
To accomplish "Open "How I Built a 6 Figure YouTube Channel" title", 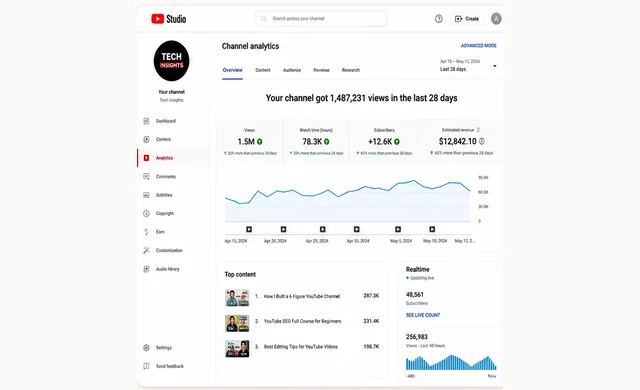I will click(x=302, y=296).
